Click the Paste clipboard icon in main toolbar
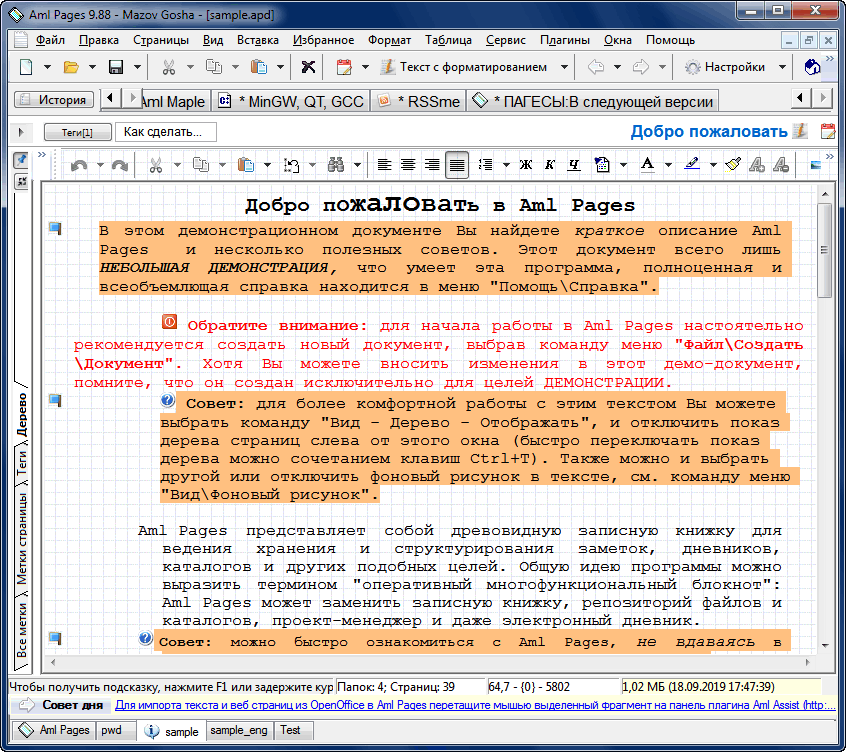 [259, 67]
